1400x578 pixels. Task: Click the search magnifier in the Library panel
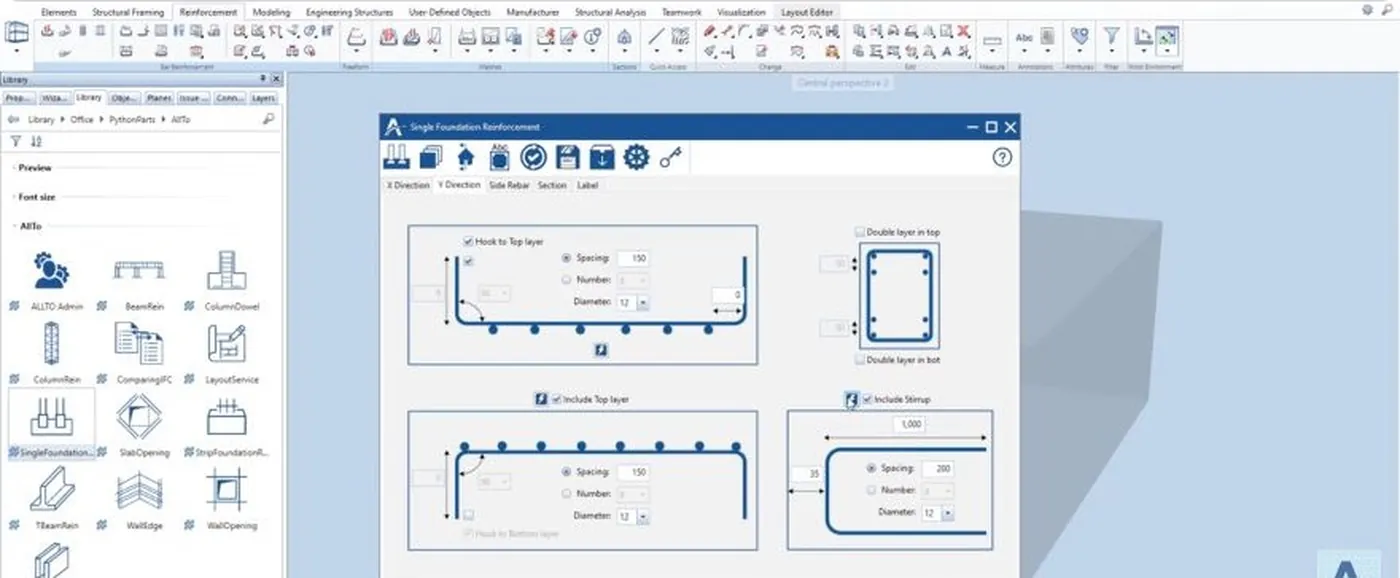point(268,119)
